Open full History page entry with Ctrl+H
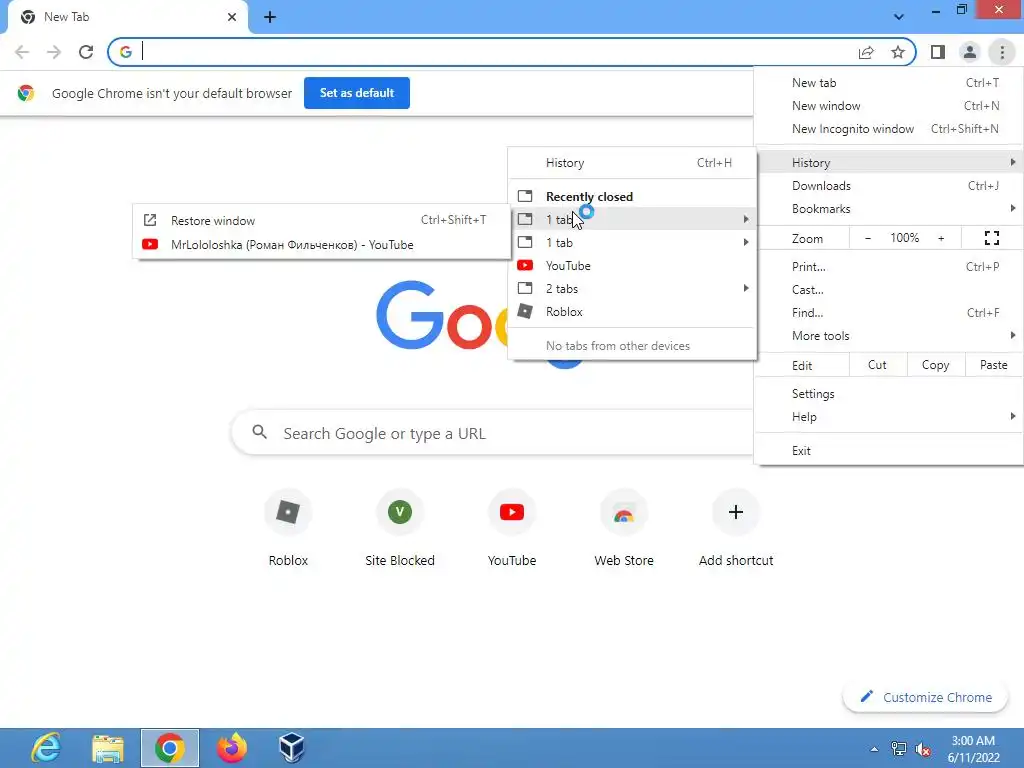This screenshot has height=768, width=1024. pos(632,163)
